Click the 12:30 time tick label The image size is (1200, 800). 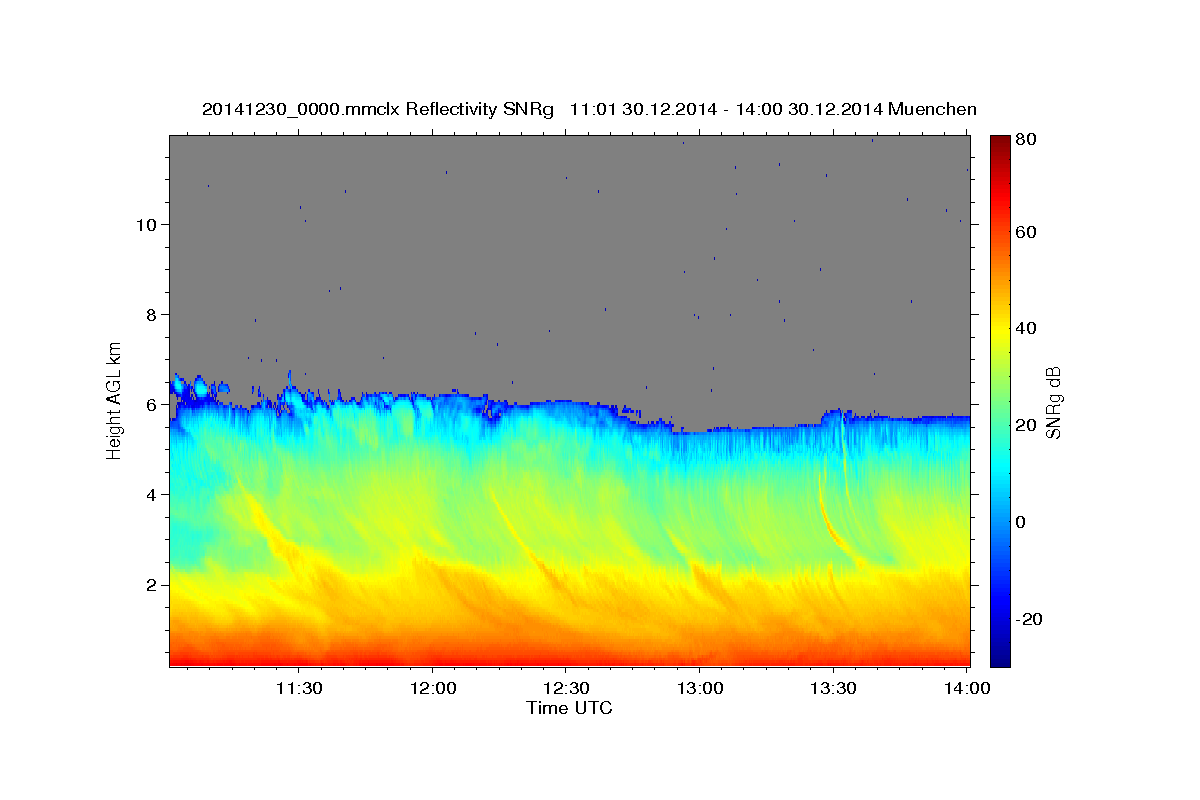click(565, 689)
